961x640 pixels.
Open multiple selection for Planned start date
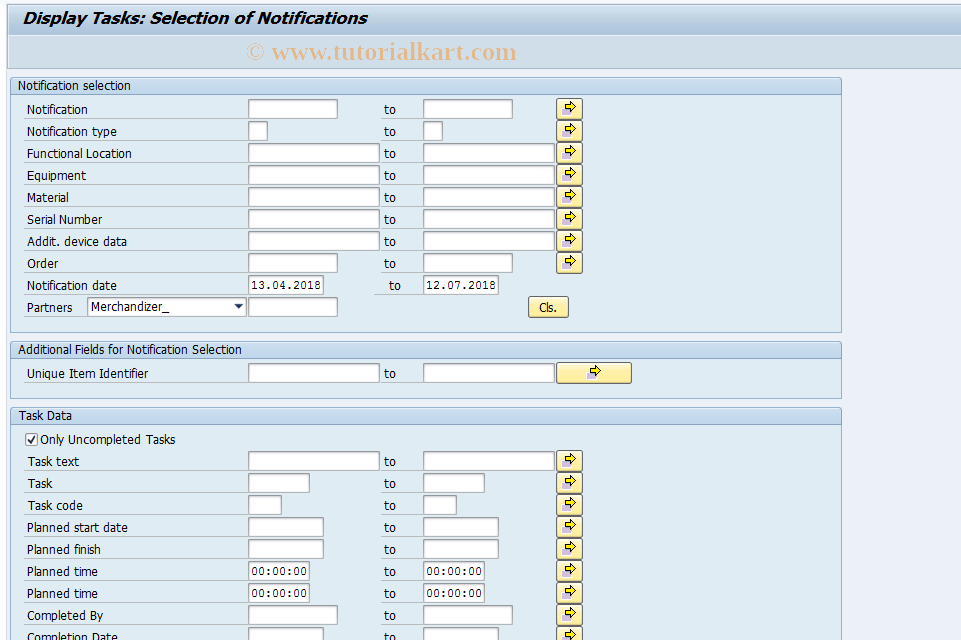point(568,526)
